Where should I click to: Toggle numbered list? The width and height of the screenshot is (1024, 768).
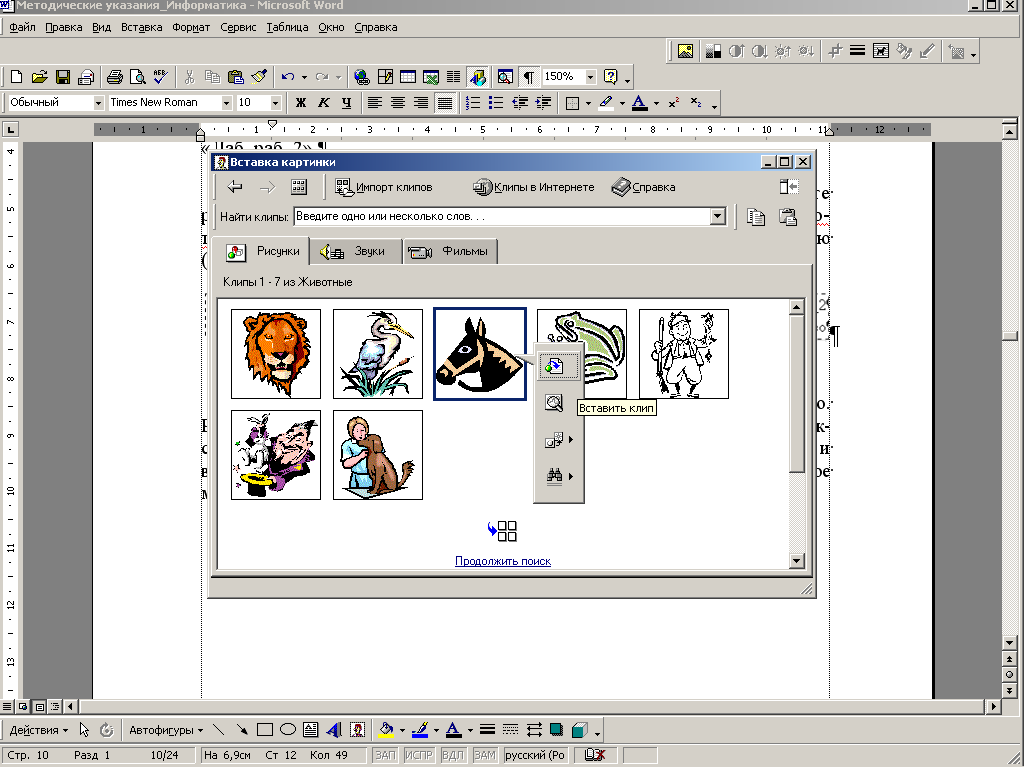(x=473, y=103)
